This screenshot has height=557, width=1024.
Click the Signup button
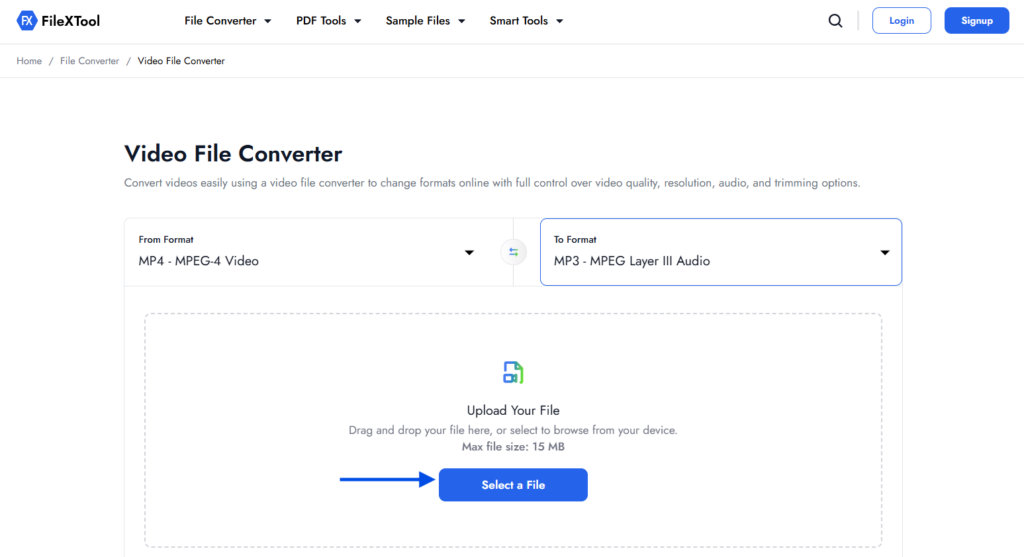(976, 21)
